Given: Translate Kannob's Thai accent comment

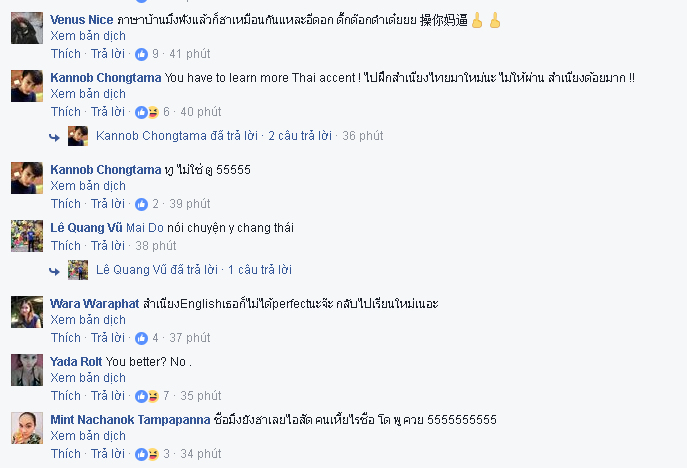Looking at the screenshot, I should point(88,94).
